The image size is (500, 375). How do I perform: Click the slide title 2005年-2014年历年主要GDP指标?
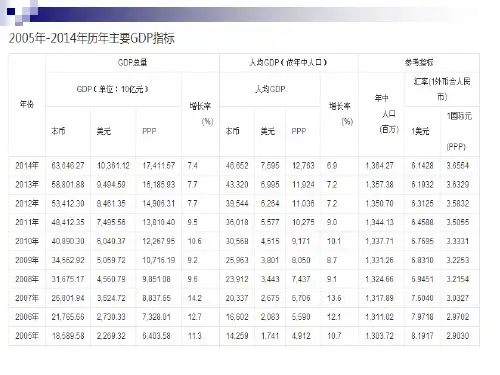coord(92,38)
